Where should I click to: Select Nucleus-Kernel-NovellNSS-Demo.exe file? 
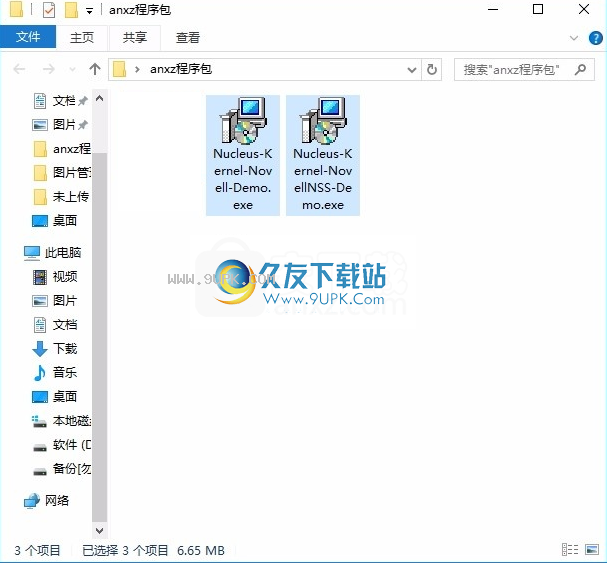tap(323, 155)
